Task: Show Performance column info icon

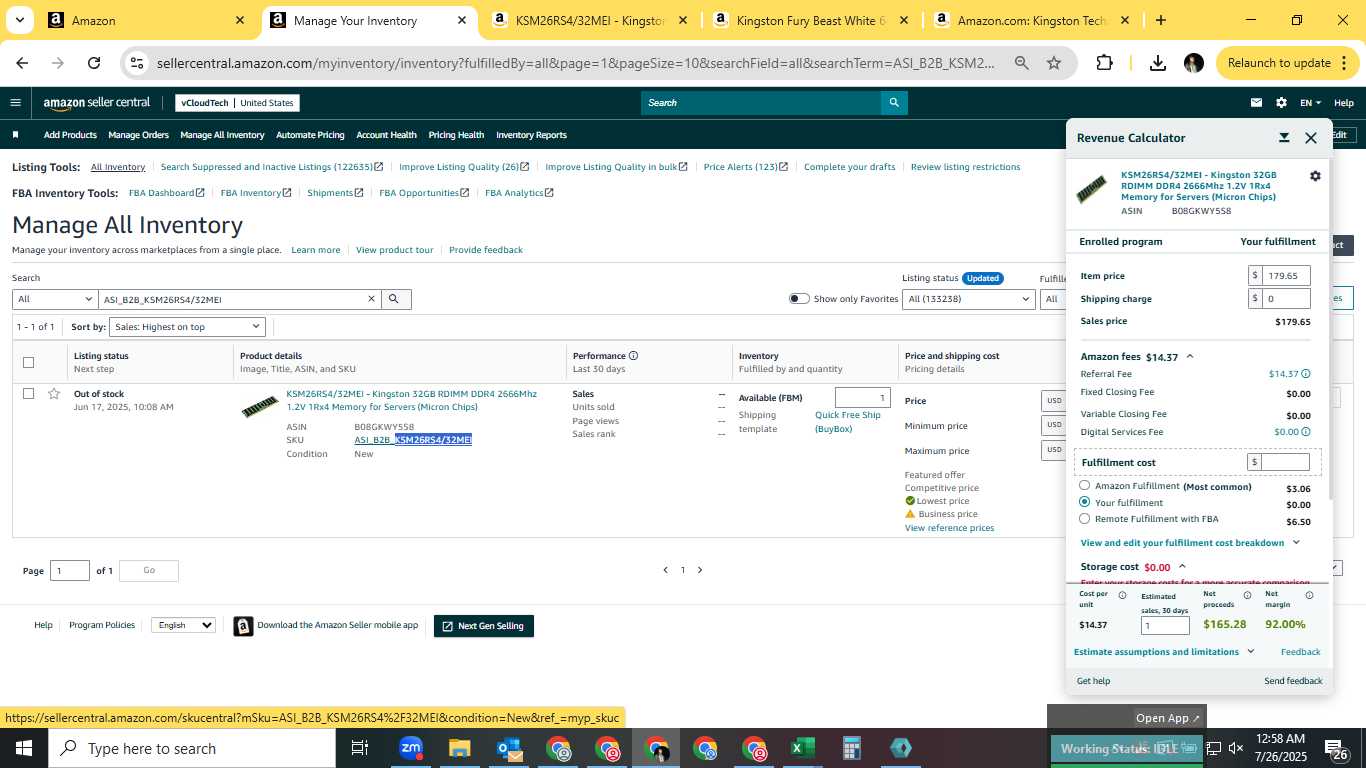Action: pyautogui.click(x=634, y=355)
